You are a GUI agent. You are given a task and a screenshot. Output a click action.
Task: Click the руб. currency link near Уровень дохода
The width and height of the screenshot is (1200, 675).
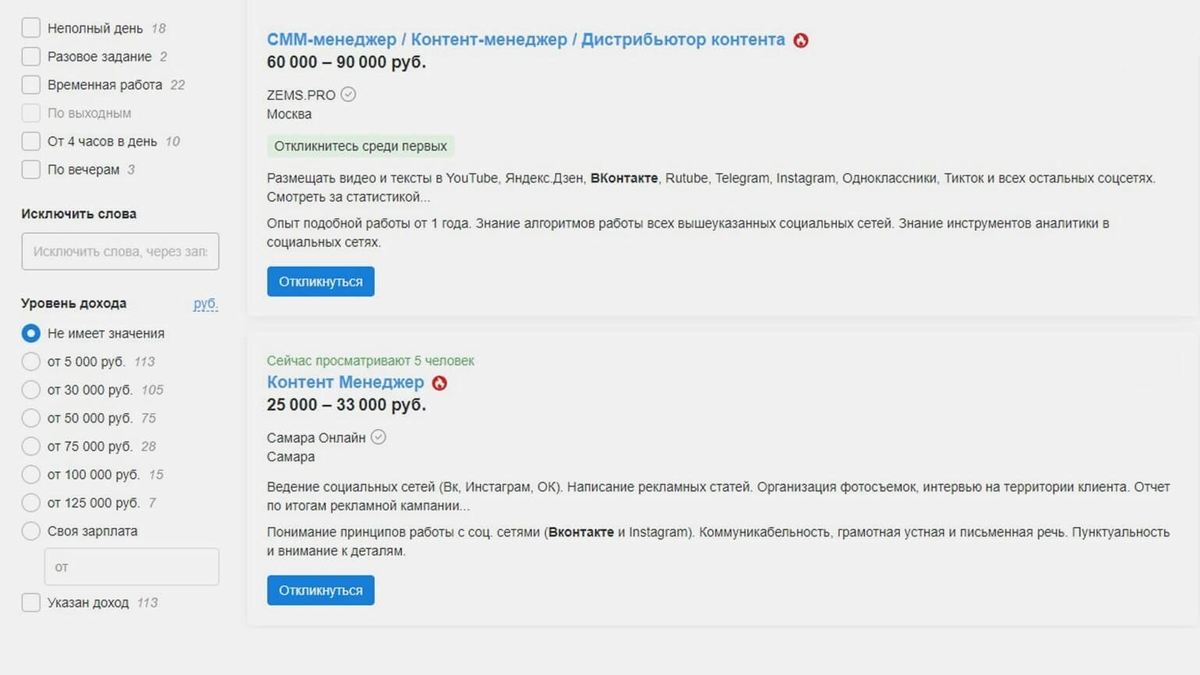205,303
